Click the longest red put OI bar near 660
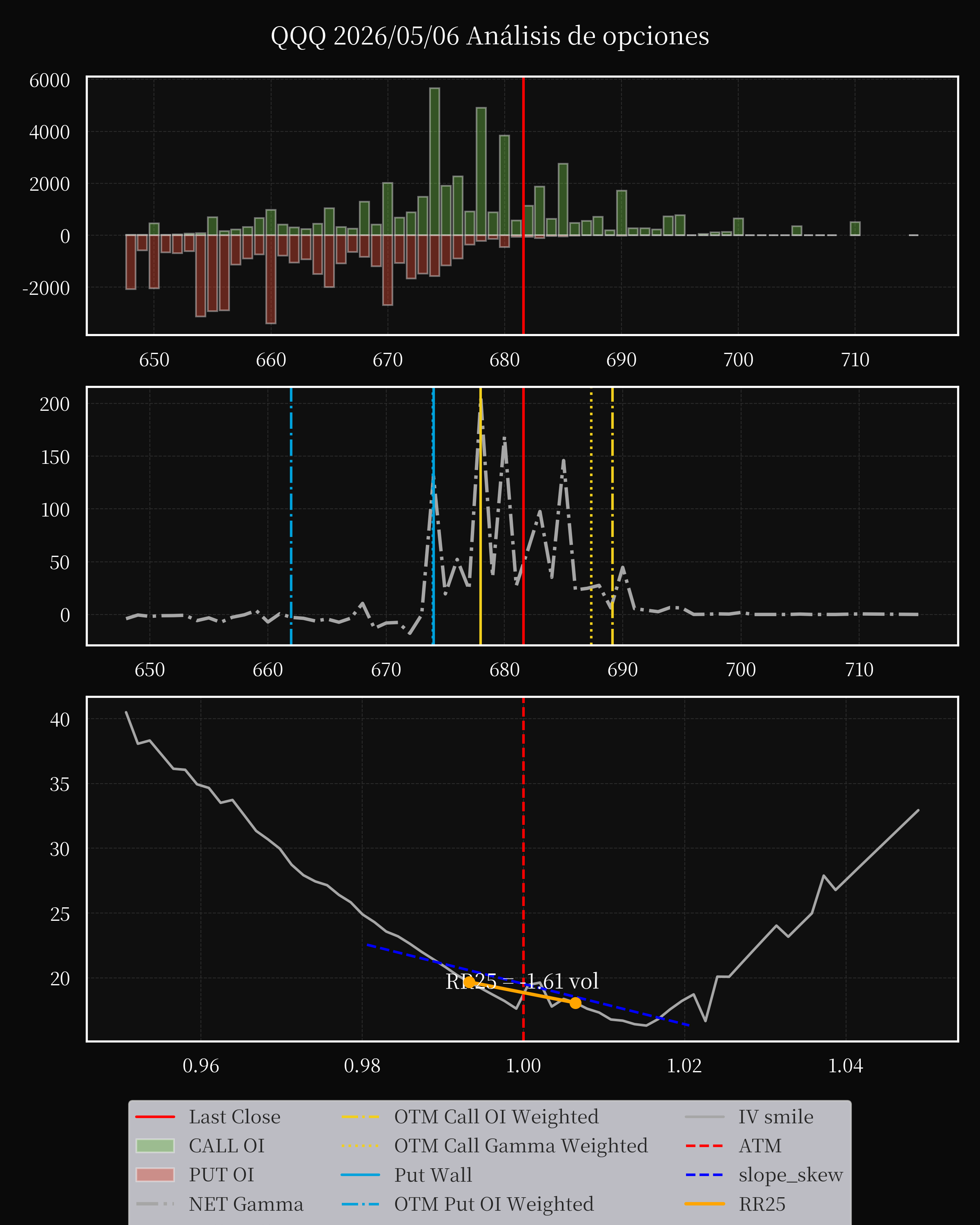980x1225 pixels. (271, 279)
